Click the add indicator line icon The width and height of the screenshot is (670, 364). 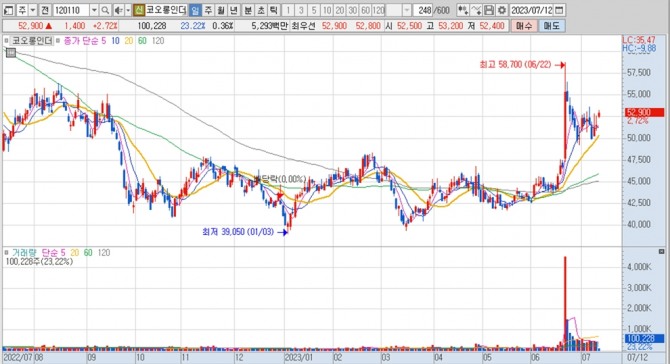click(x=477, y=10)
